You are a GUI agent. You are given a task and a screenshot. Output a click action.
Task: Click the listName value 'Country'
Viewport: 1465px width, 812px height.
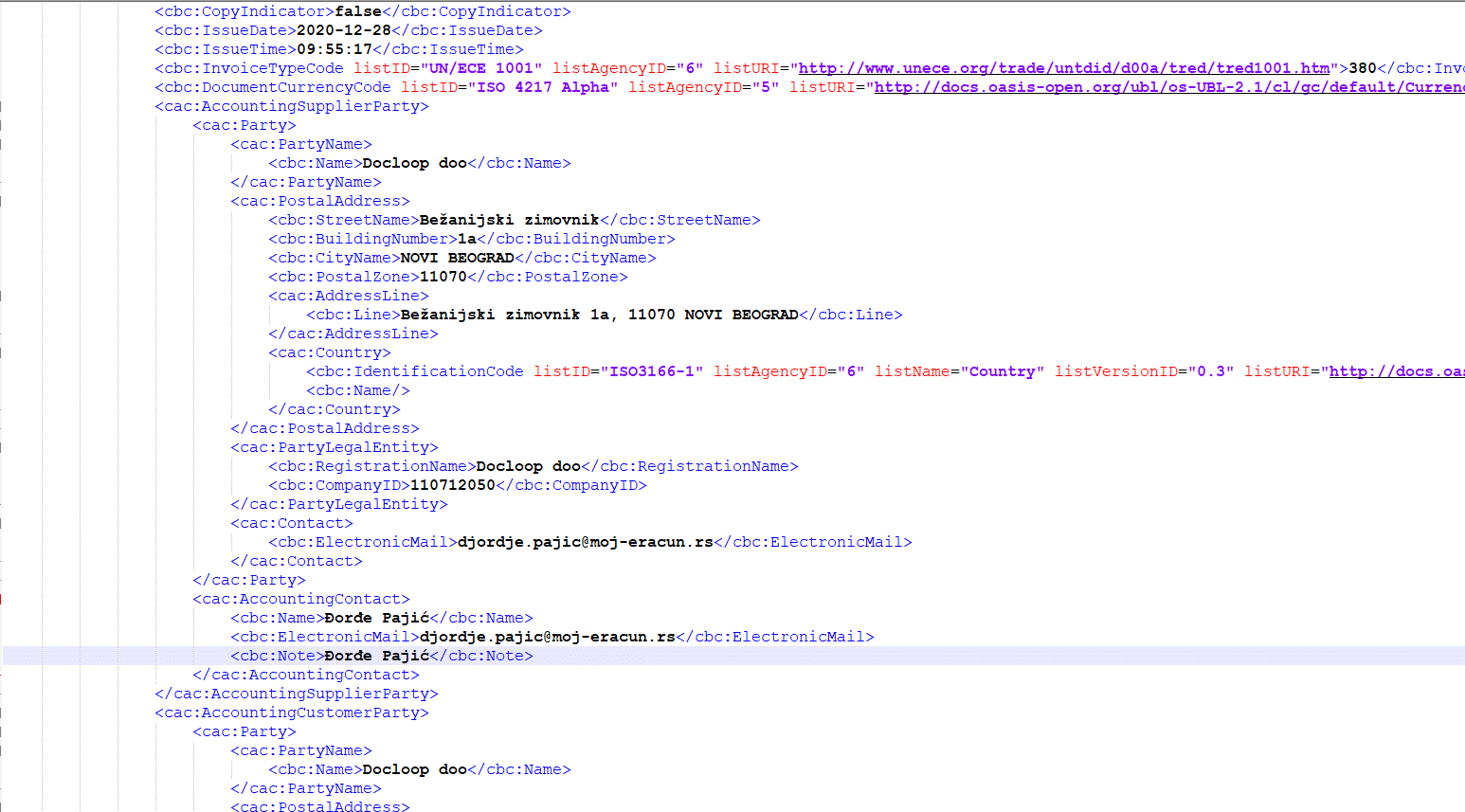[x=1003, y=371]
